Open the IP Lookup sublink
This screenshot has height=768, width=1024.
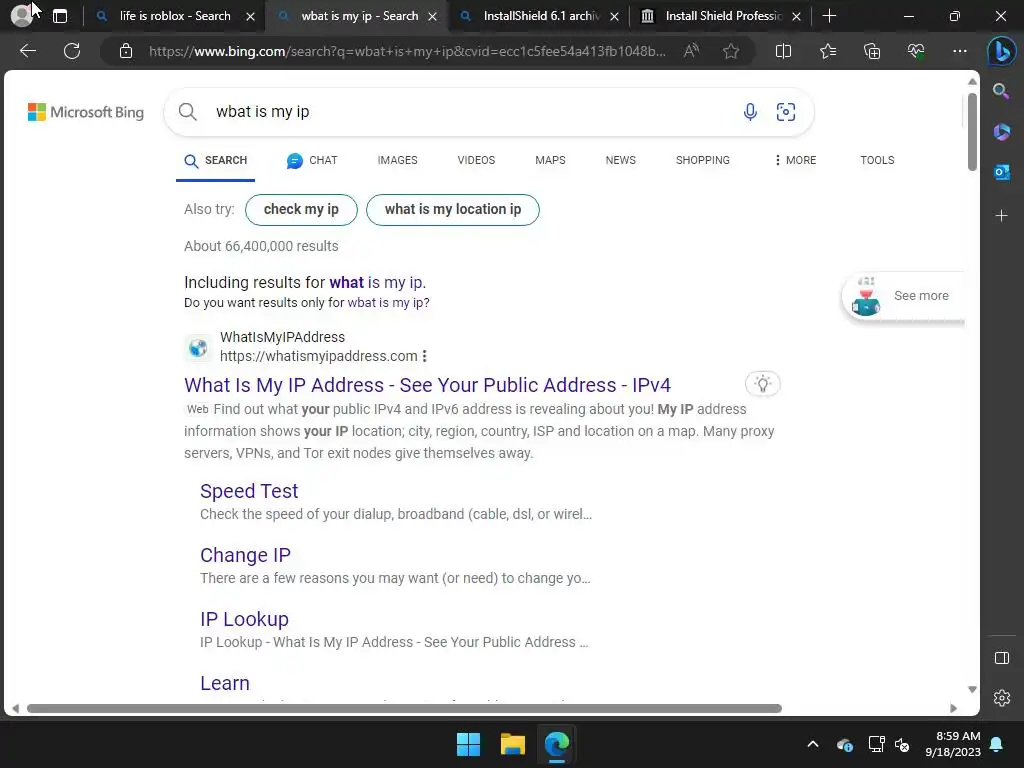click(x=244, y=619)
